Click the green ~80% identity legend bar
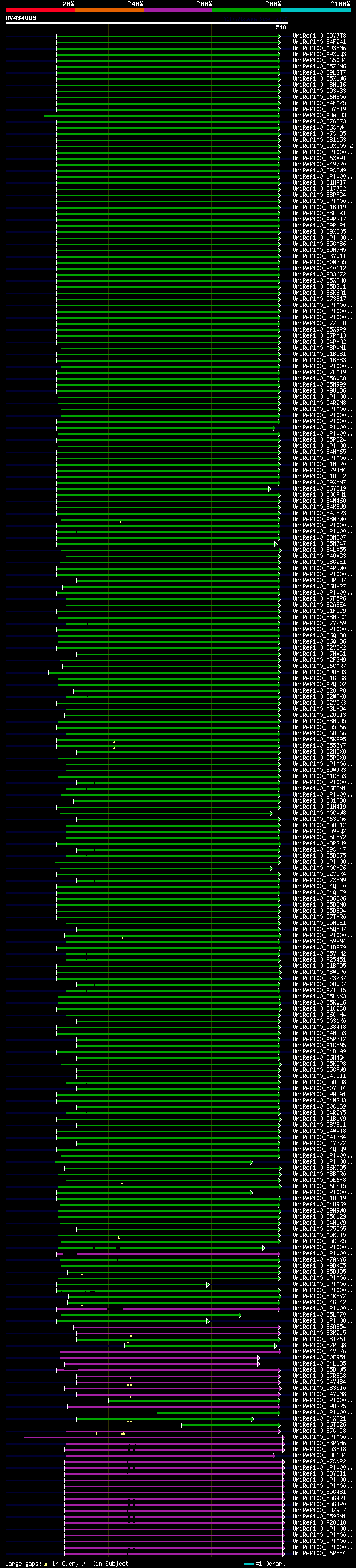Viewport: 356px width, 1568px height. [x=247, y=10]
